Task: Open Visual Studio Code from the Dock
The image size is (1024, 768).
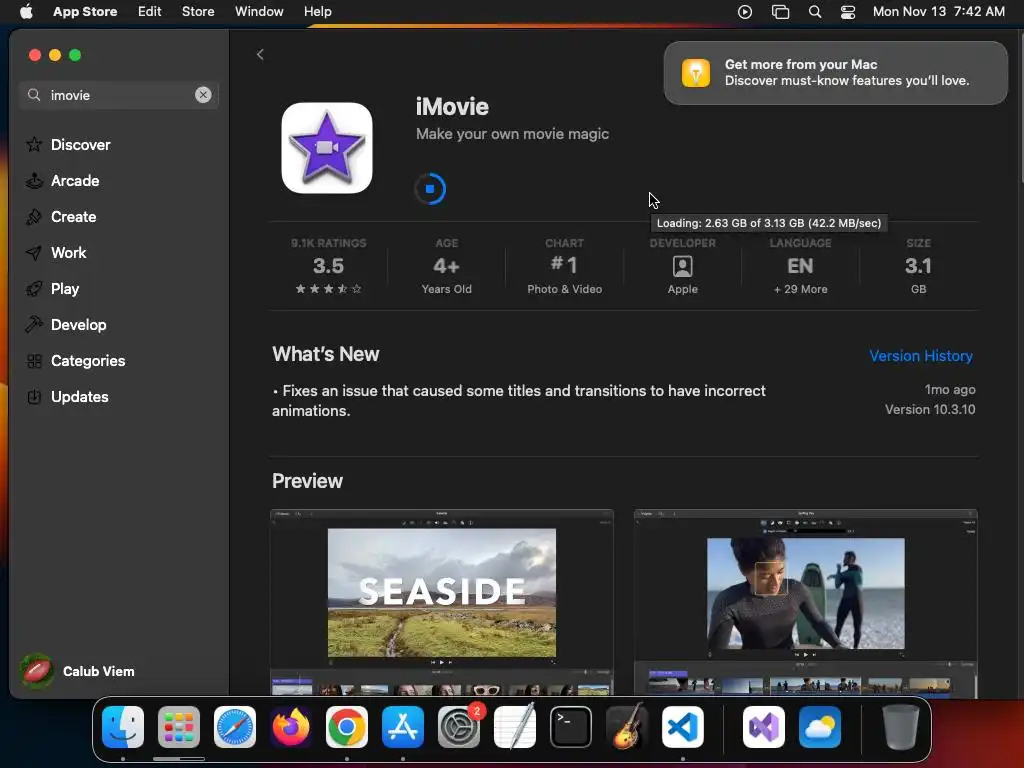Action: (x=682, y=727)
